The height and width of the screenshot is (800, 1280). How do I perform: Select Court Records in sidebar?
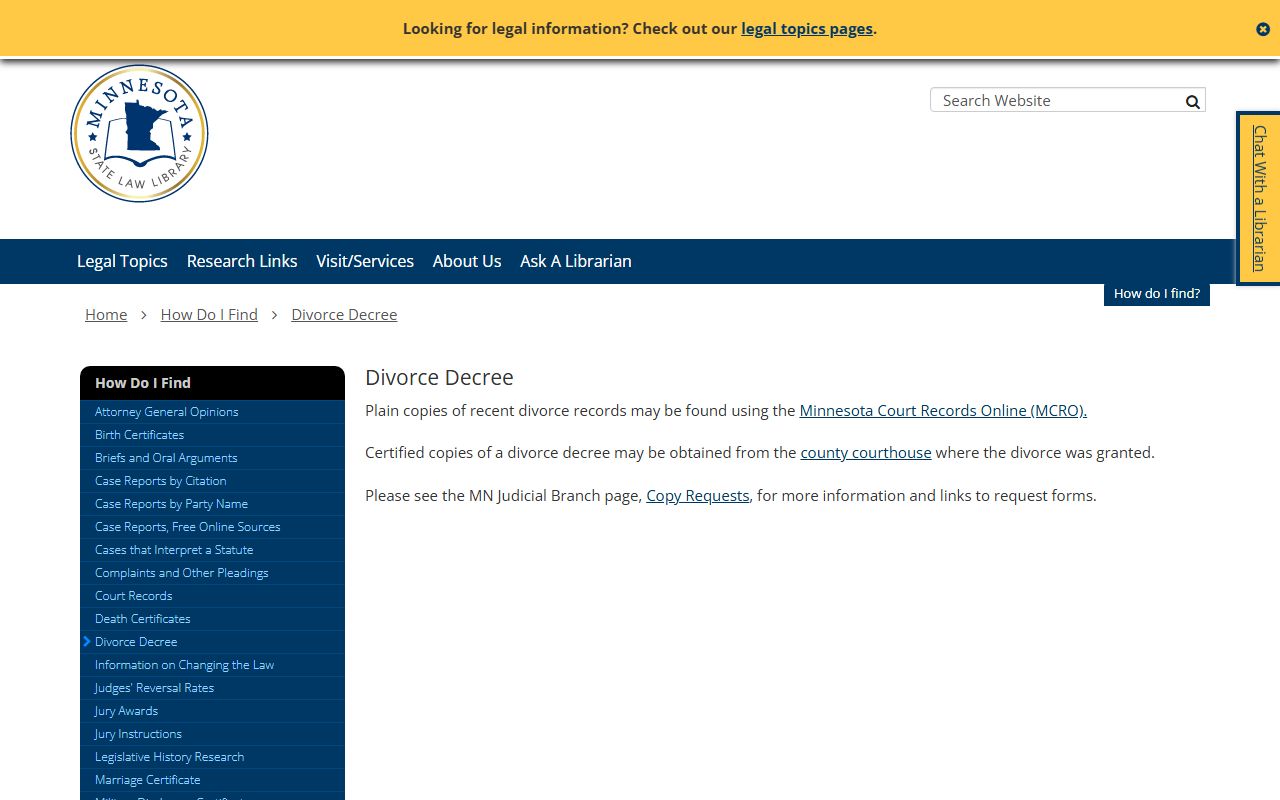[x=212, y=596]
